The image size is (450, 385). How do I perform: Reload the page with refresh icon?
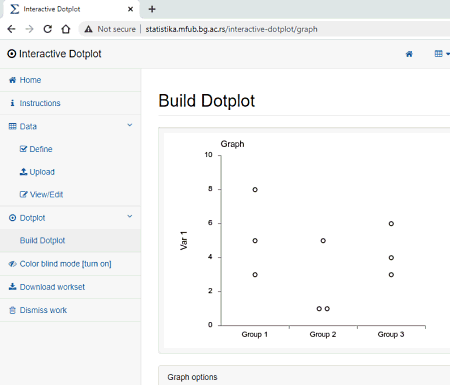[48, 29]
